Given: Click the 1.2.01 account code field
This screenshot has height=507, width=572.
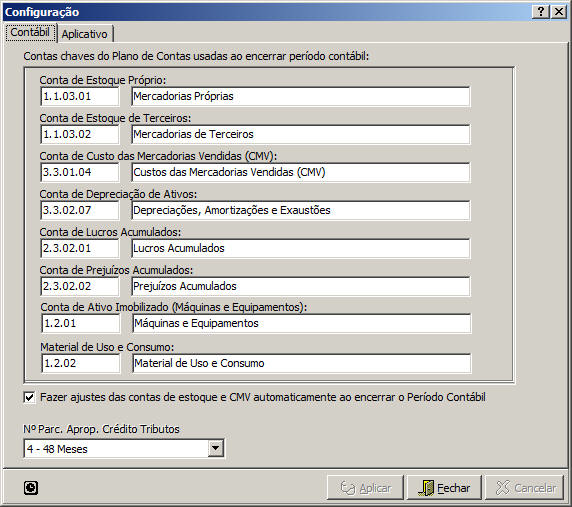Looking at the screenshot, I should 81,323.
